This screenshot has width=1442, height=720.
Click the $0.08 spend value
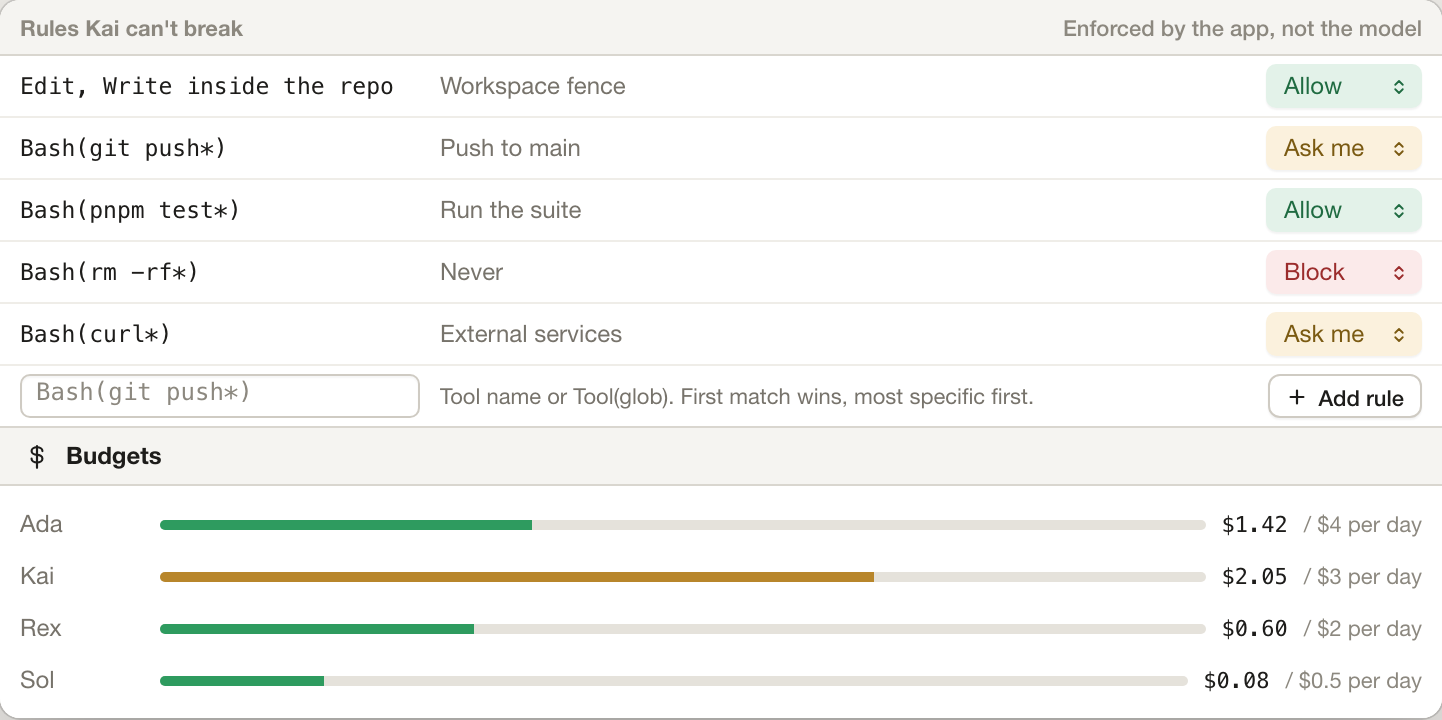click(x=1236, y=680)
